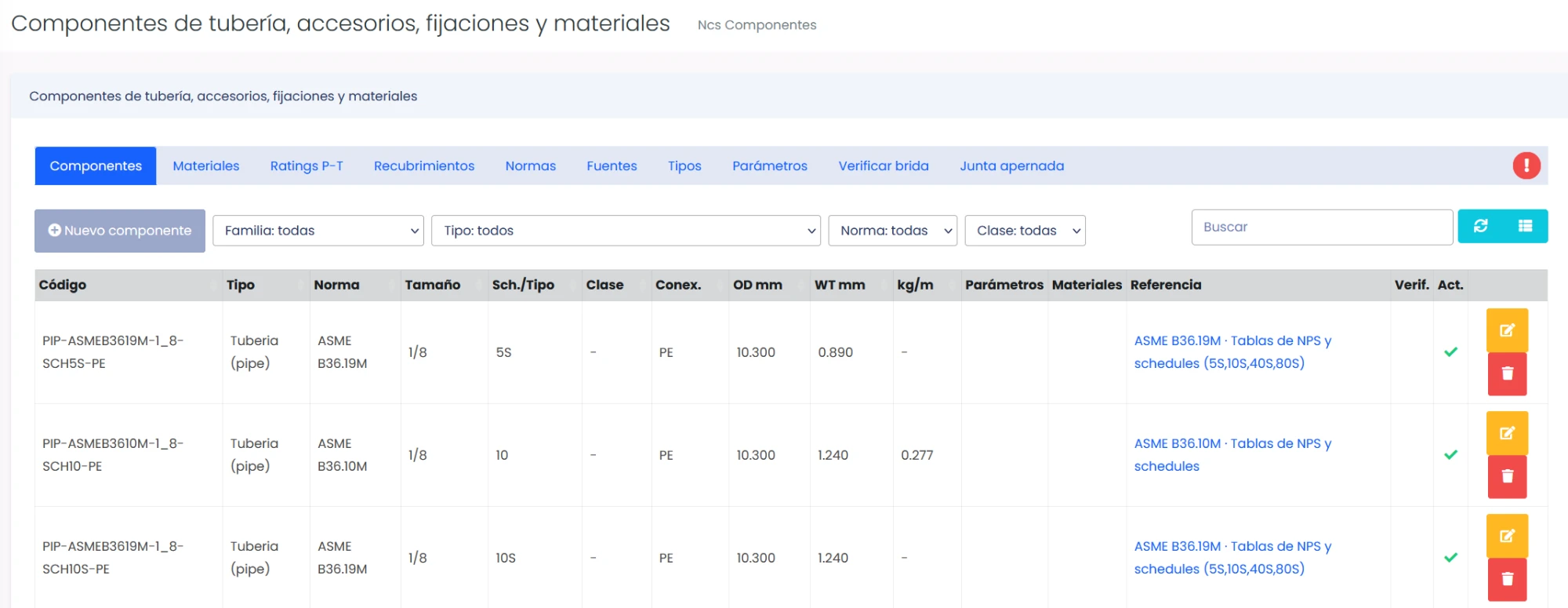The height and width of the screenshot is (608, 1568).
Task: Go to the Fuentes tab
Action: (612, 166)
